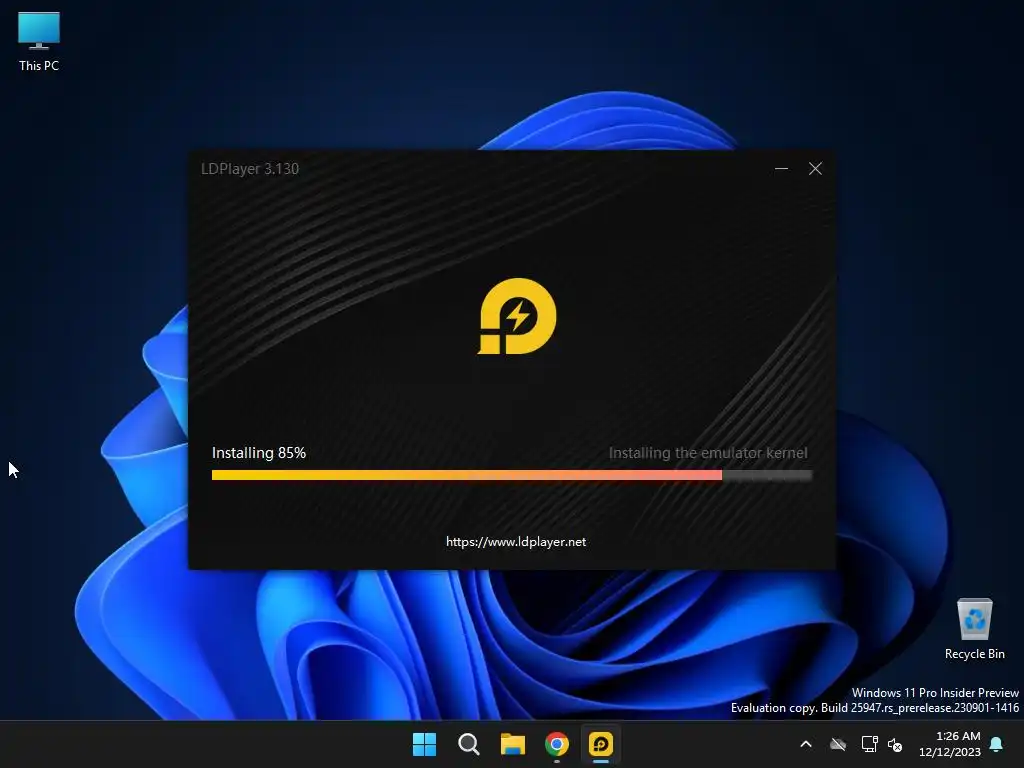
Task: Click the 'Installing the emulator kernel' text
Action: coord(708,453)
